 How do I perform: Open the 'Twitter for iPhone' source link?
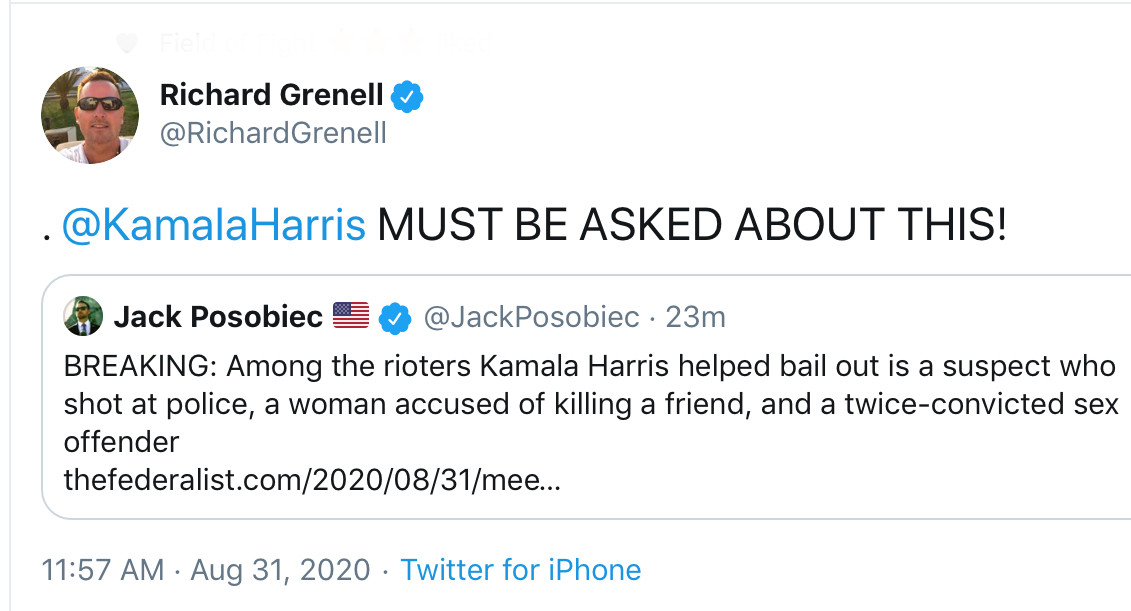520,570
